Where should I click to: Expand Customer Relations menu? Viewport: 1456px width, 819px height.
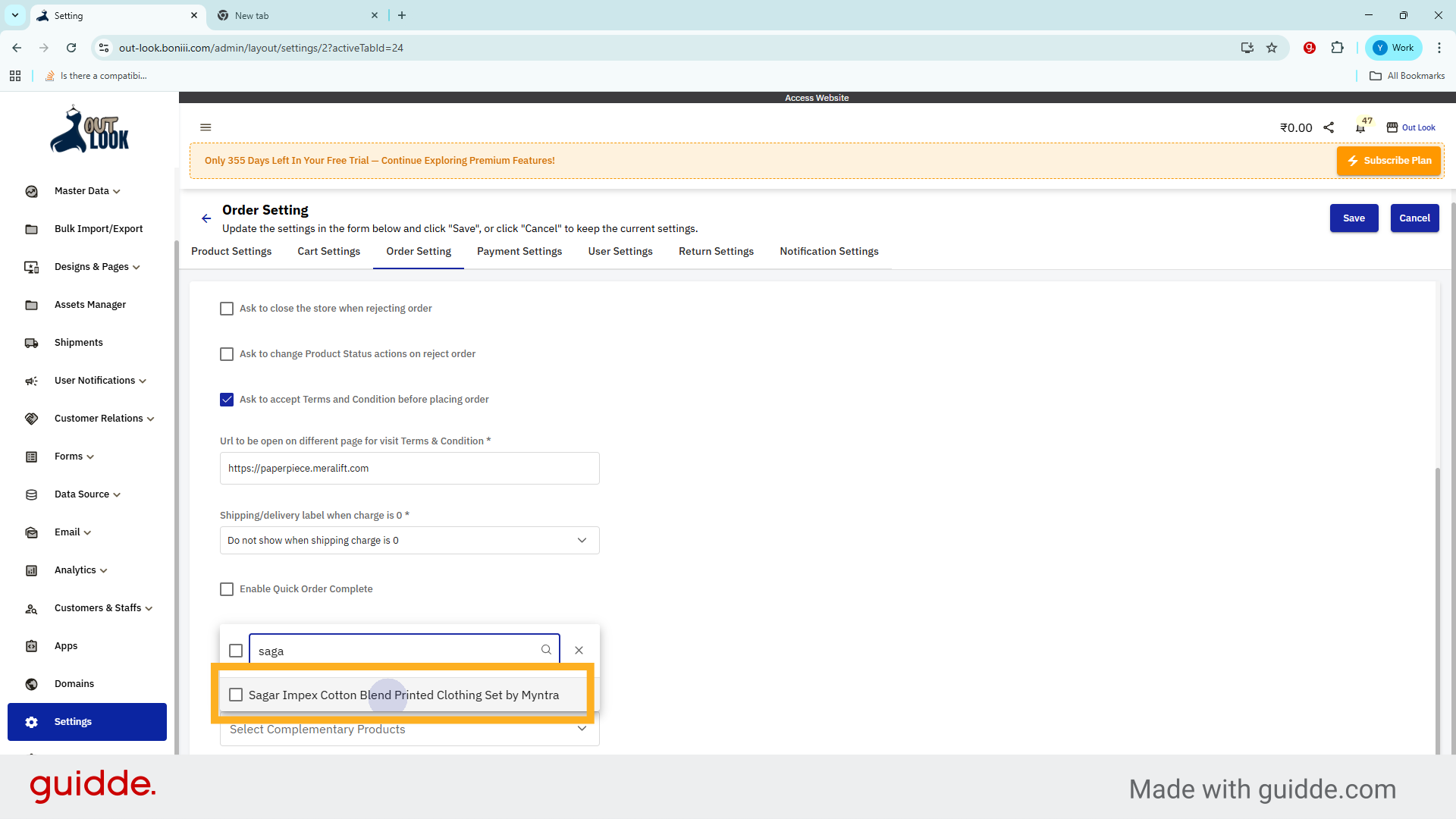(x=150, y=419)
